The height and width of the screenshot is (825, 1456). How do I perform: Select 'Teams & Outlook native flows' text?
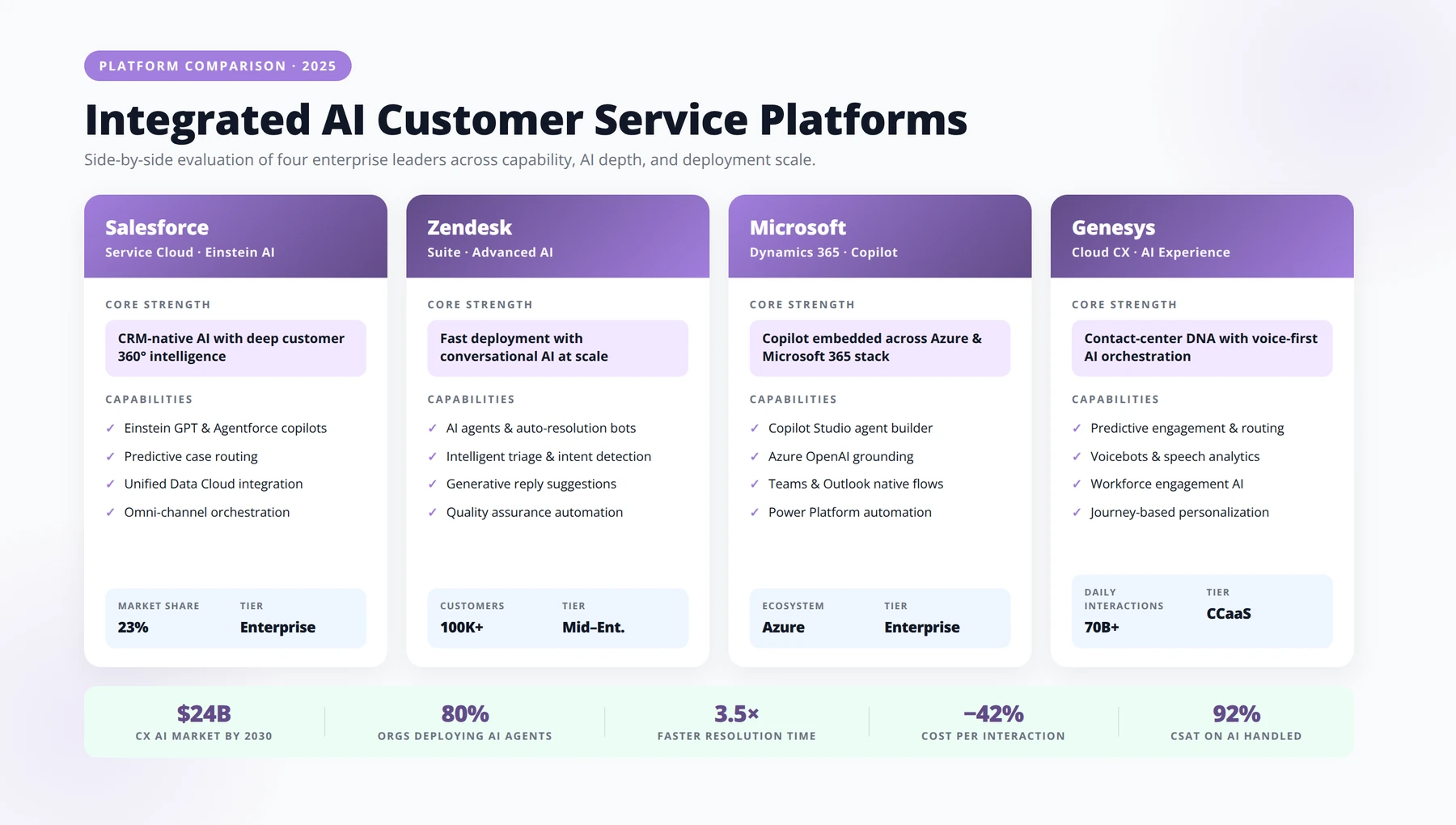click(x=856, y=484)
